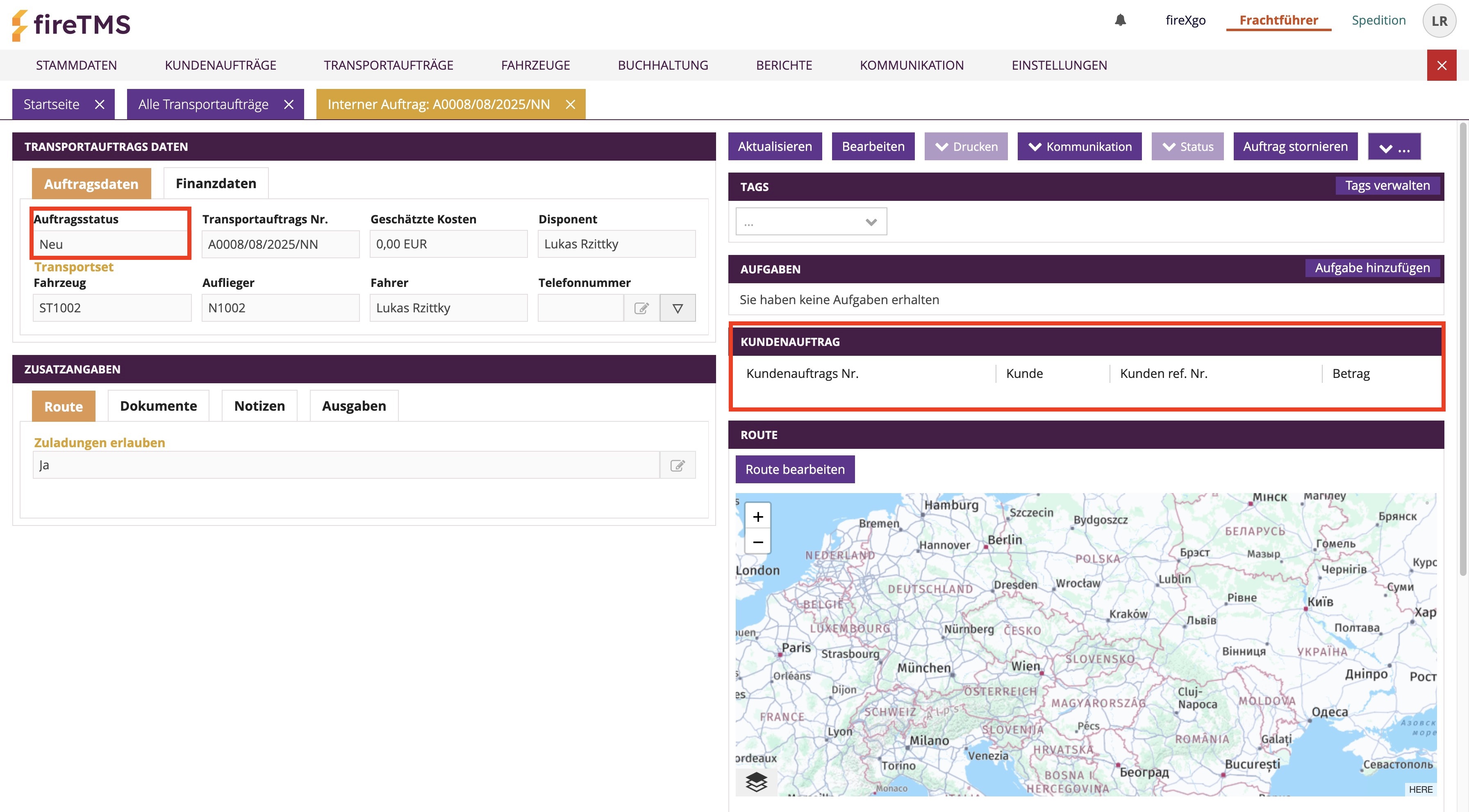Switch to the Startseite tab
This screenshot has width=1469, height=812.
[51, 105]
